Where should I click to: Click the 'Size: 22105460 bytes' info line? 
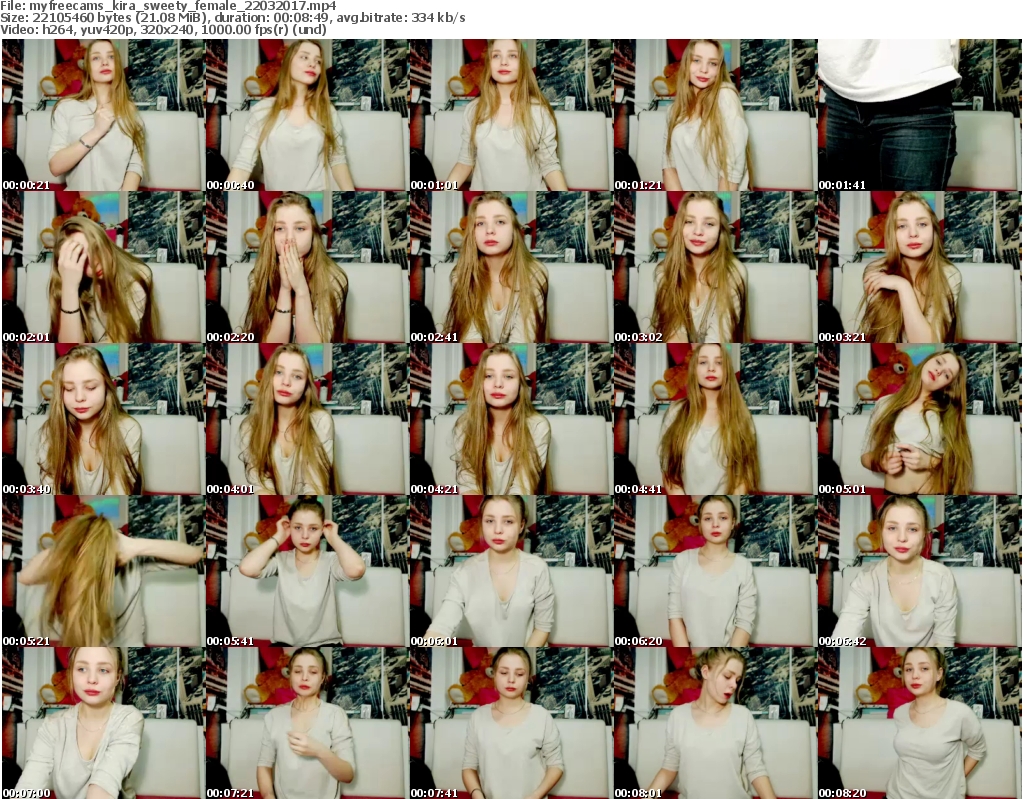coord(232,18)
